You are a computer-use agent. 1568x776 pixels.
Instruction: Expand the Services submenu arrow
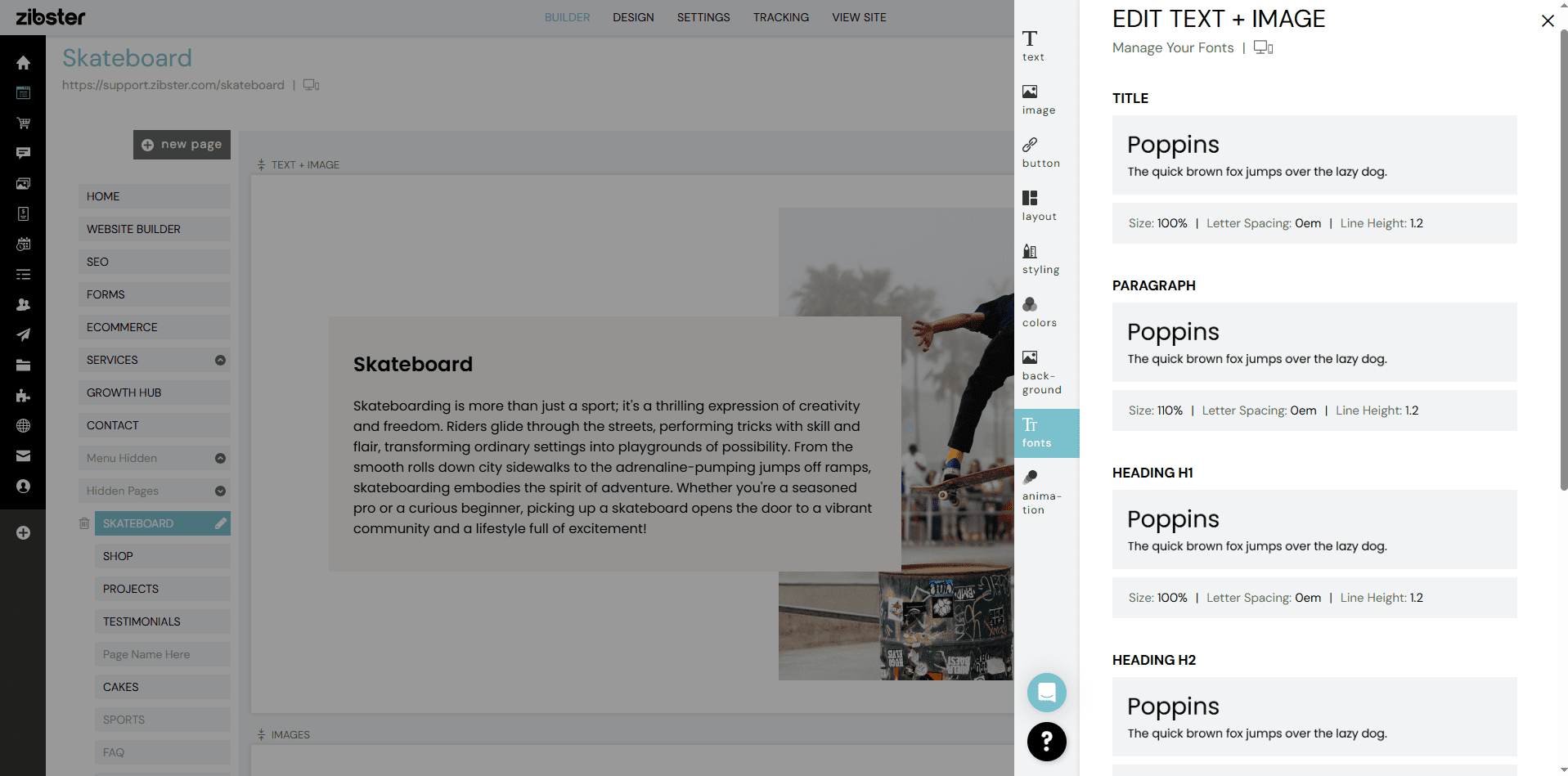pos(220,360)
